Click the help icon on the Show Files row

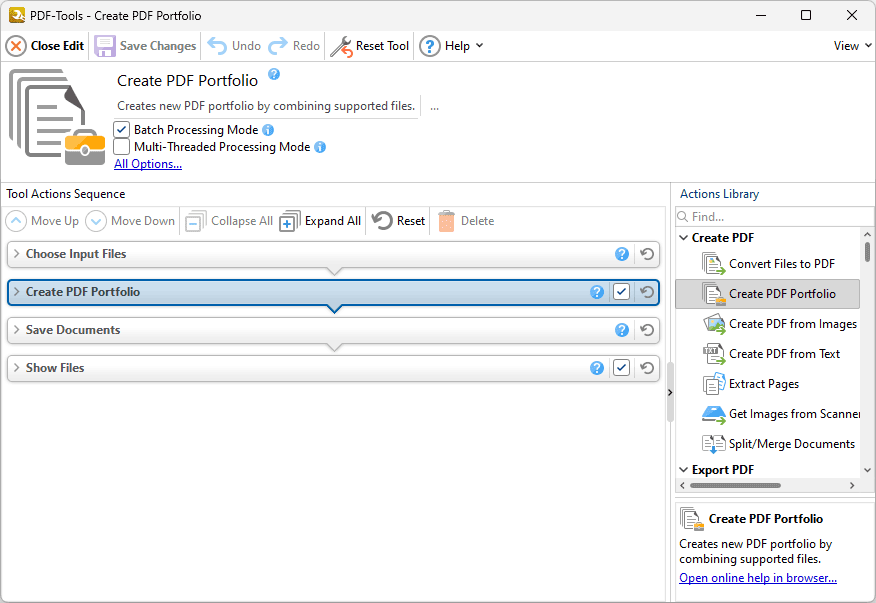pyautogui.click(x=597, y=368)
